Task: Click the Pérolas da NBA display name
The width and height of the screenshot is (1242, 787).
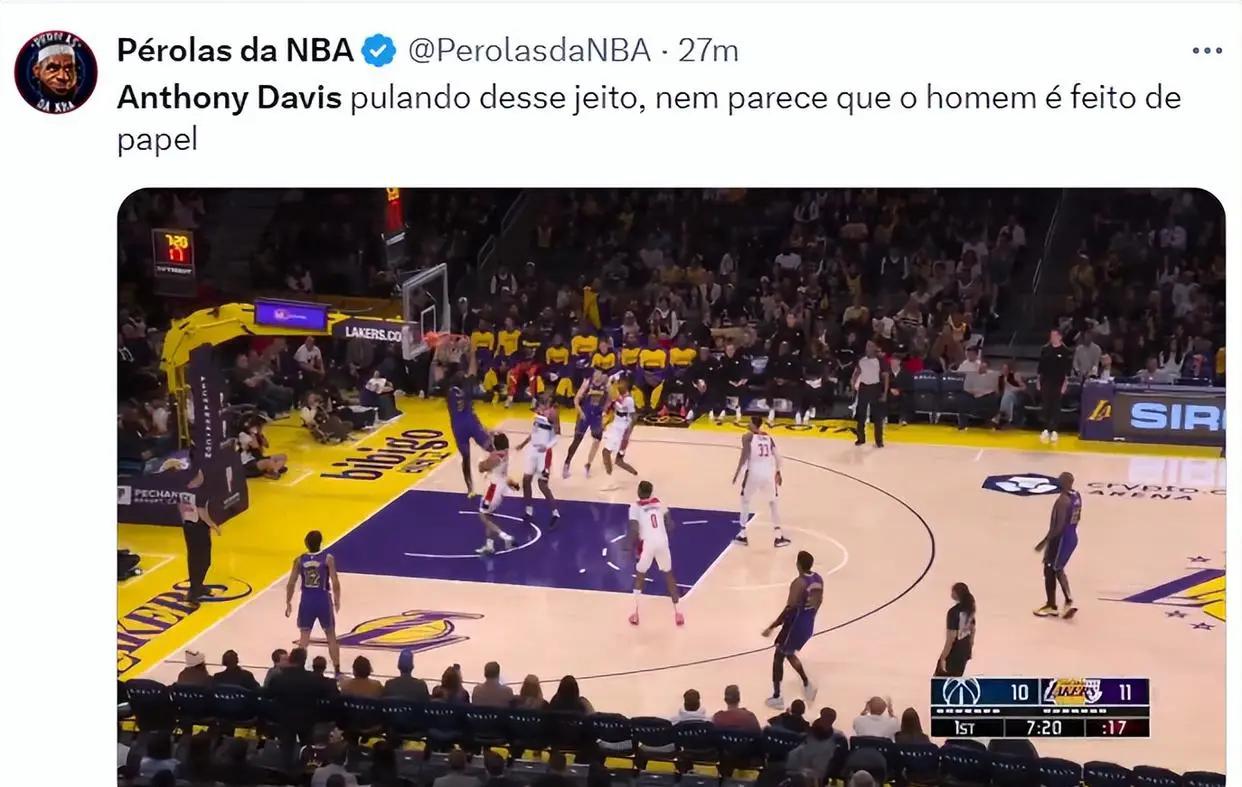Action: [x=235, y=50]
